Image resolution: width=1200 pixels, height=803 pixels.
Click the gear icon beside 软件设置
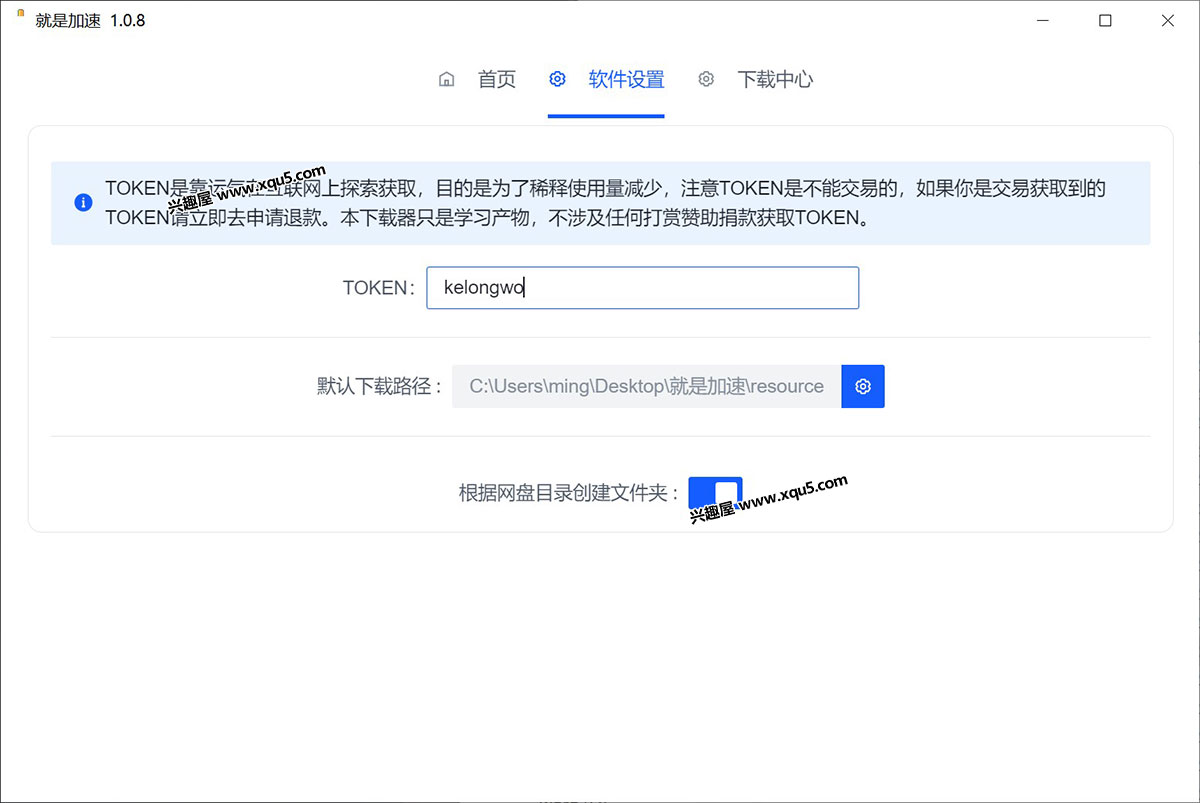pyautogui.click(x=558, y=80)
